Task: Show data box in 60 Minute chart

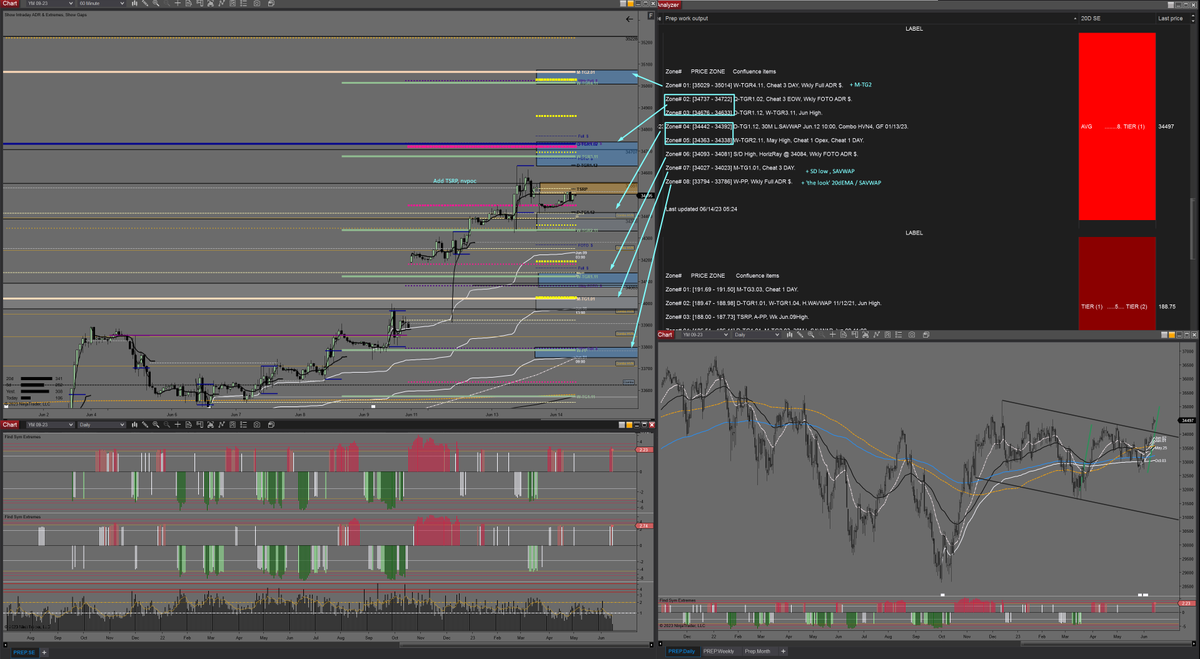Action: [188, 5]
